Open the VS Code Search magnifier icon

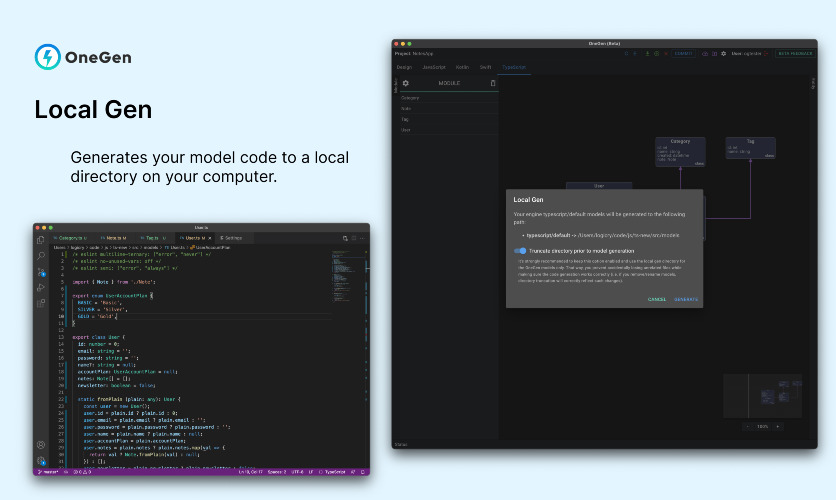[x=41, y=256]
